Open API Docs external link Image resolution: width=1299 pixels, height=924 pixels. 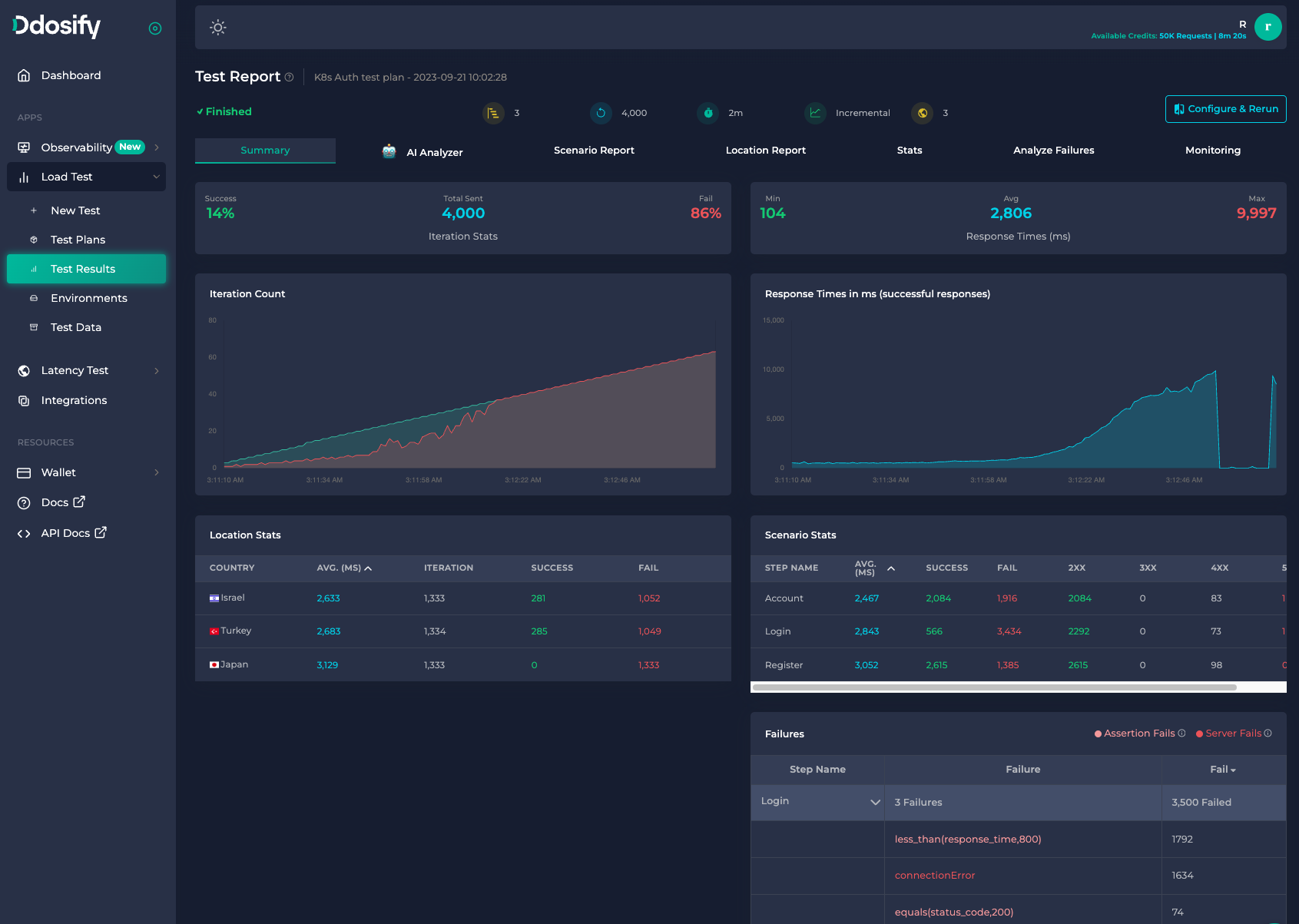tap(74, 533)
